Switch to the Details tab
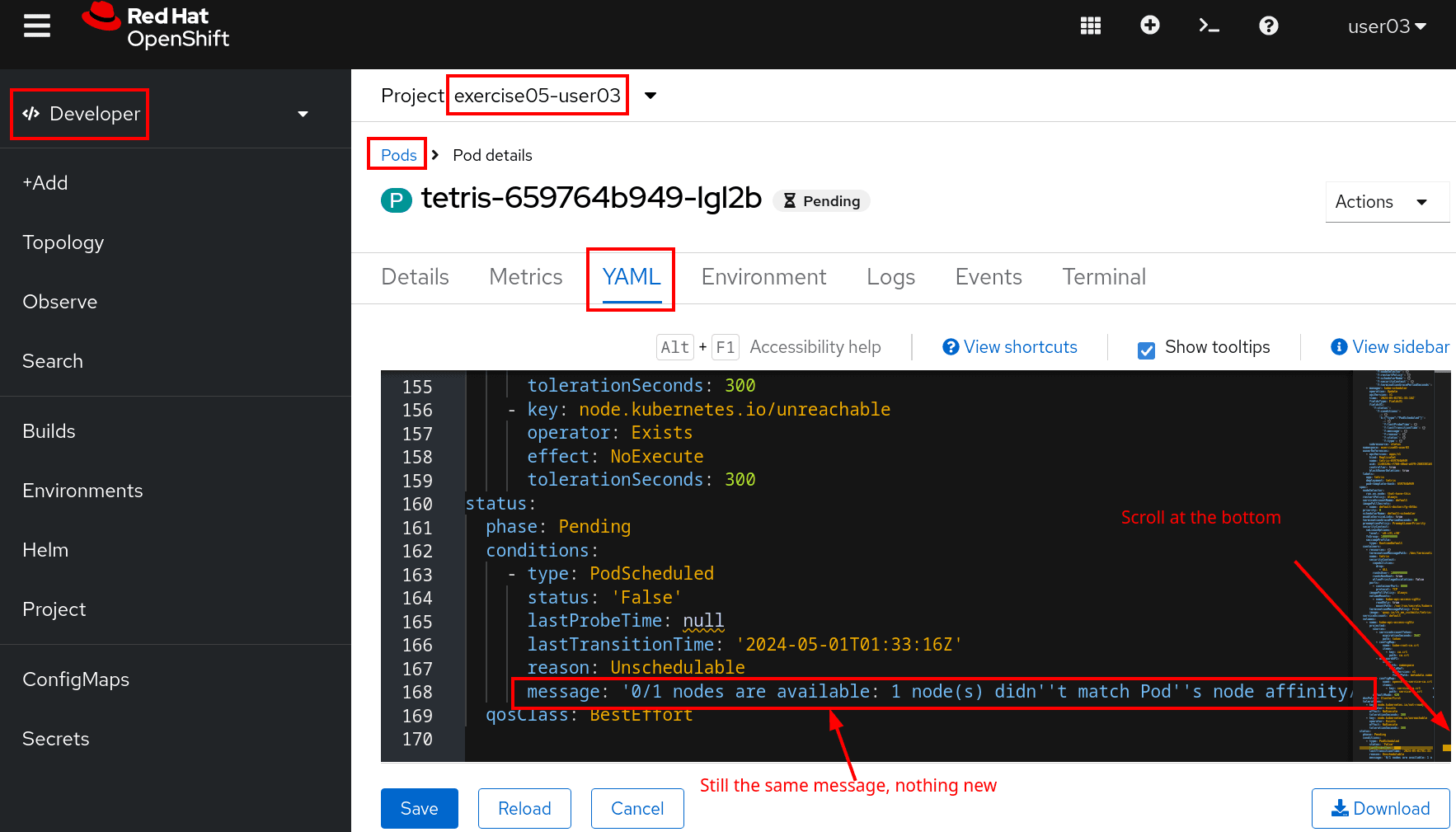 click(416, 277)
